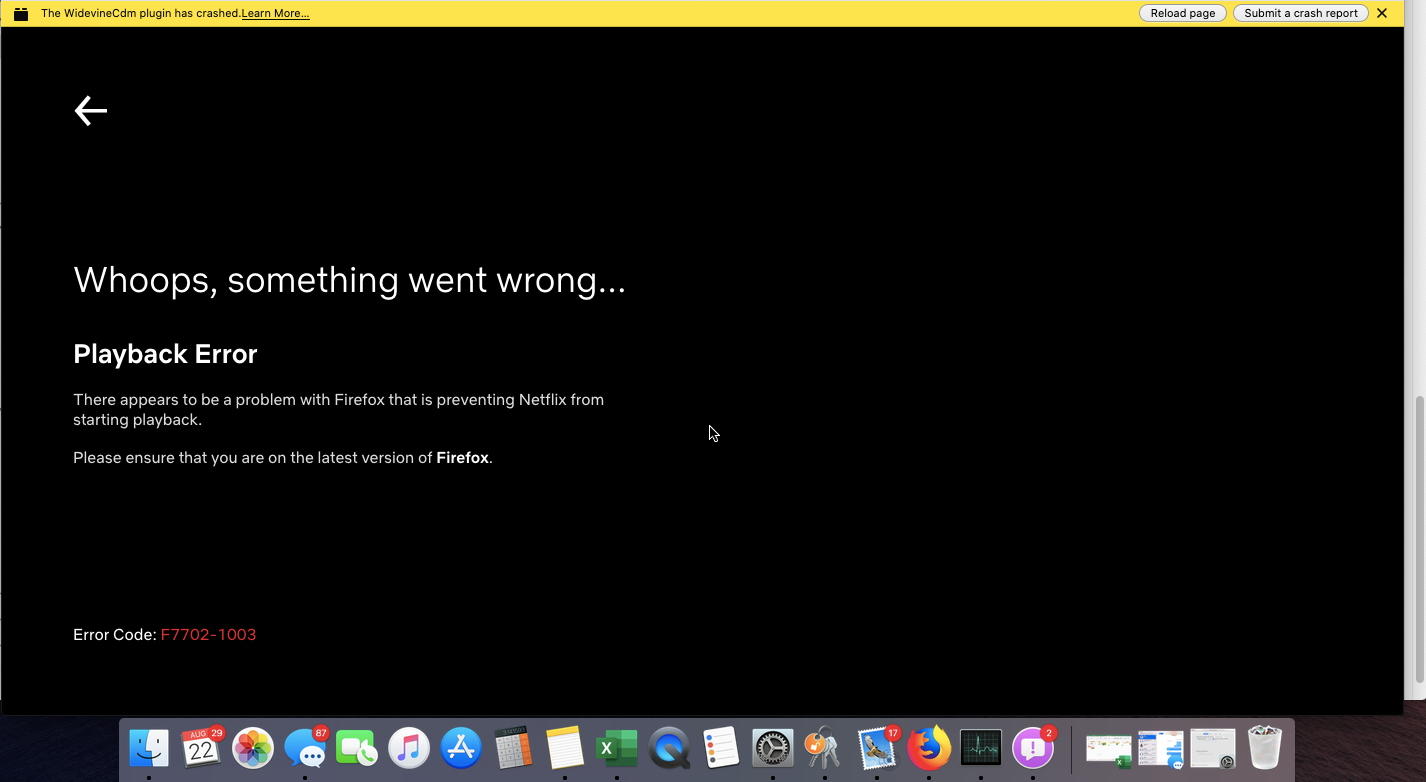Open minimized System Preferences window thumbnail in dock
This screenshot has height=782, width=1426.
pos(1213,750)
